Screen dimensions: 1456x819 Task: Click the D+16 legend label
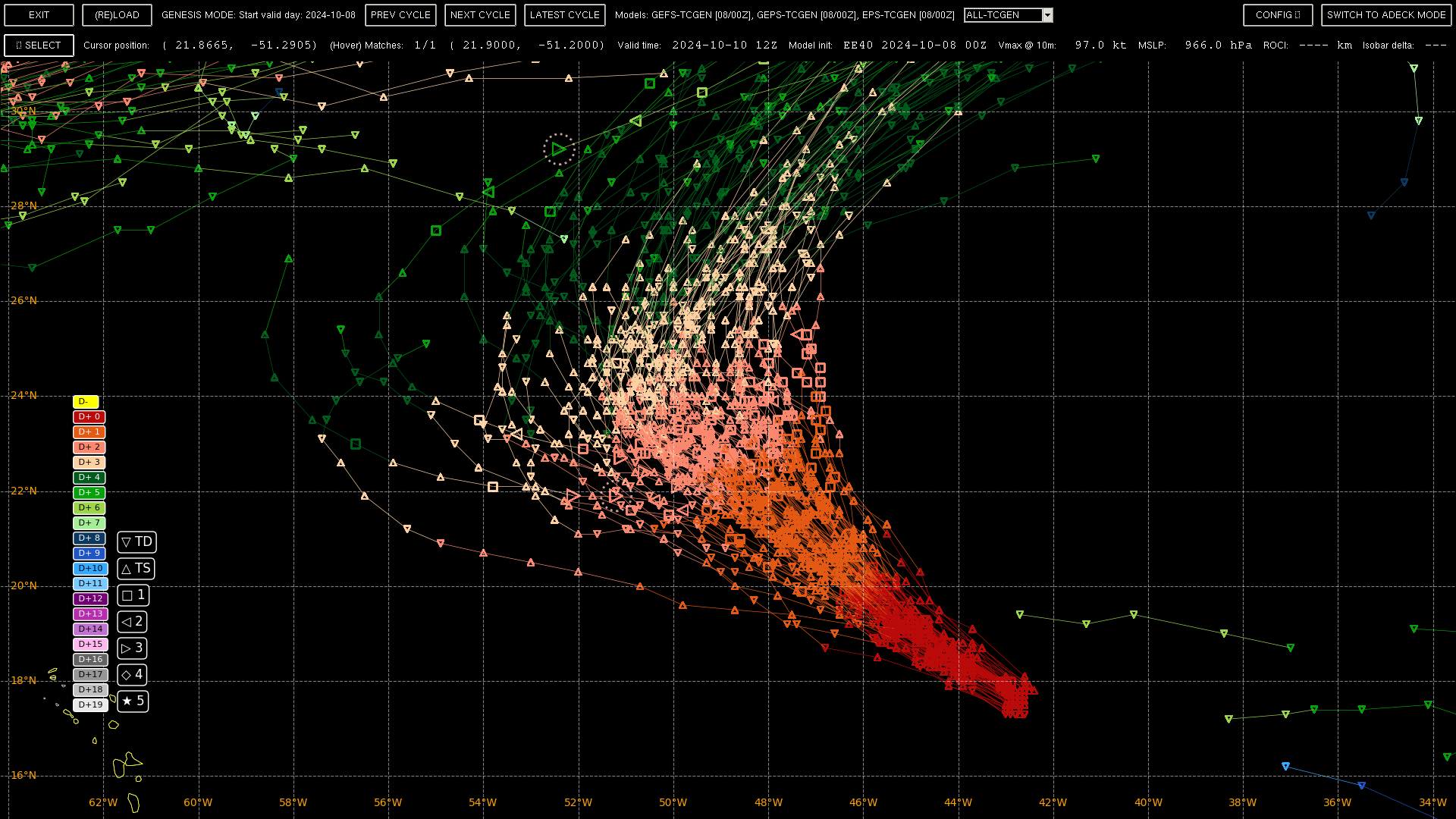coord(90,660)
